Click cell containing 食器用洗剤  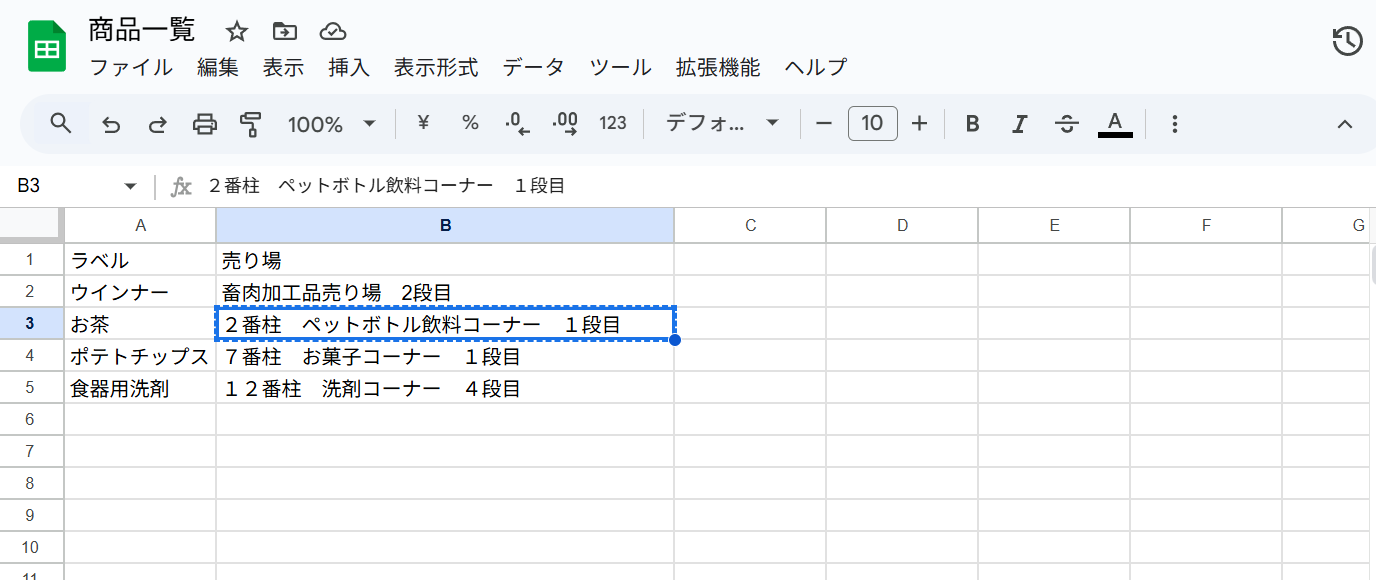[x=140, y=388]
